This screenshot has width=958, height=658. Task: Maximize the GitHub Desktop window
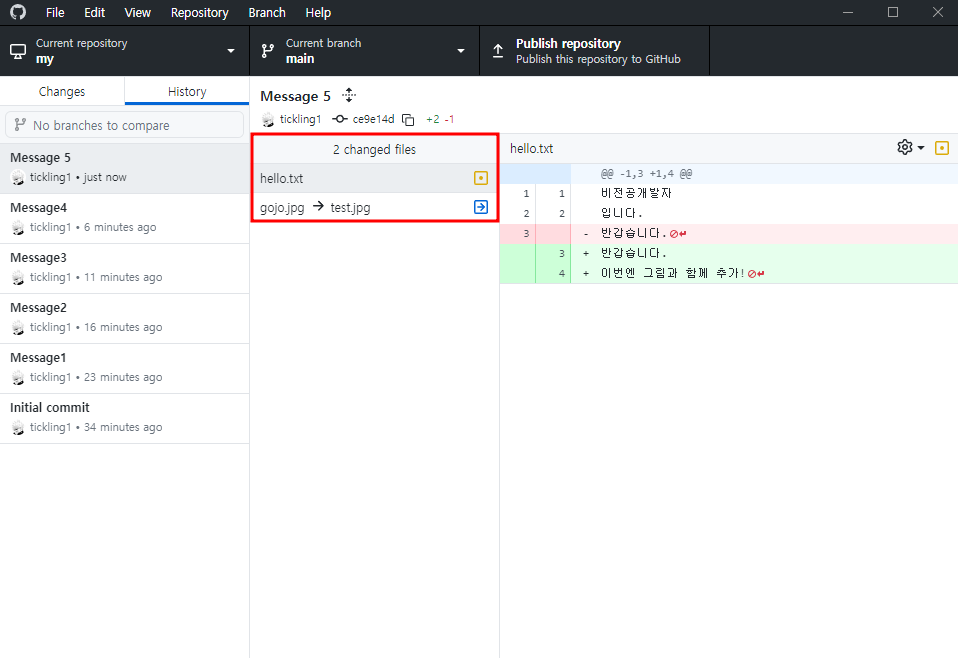pos(893,12)
